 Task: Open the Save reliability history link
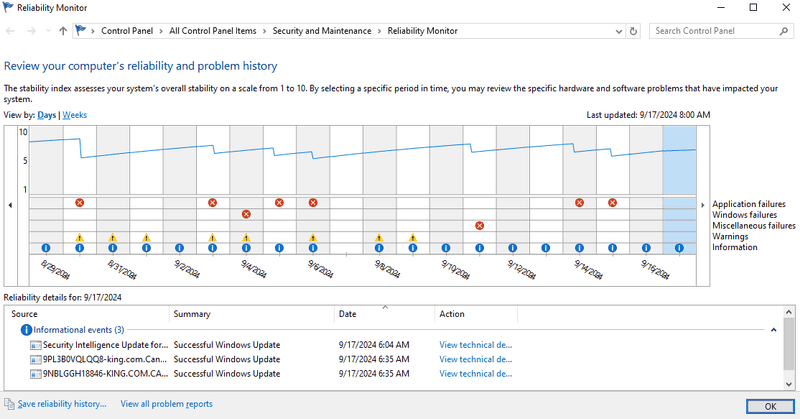coord(61,404)
